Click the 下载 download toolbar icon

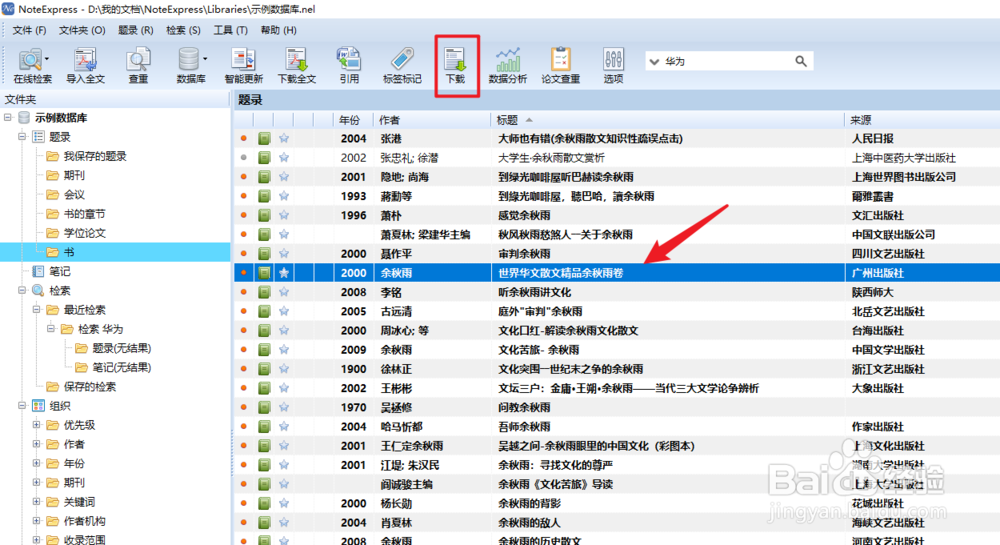455,66
